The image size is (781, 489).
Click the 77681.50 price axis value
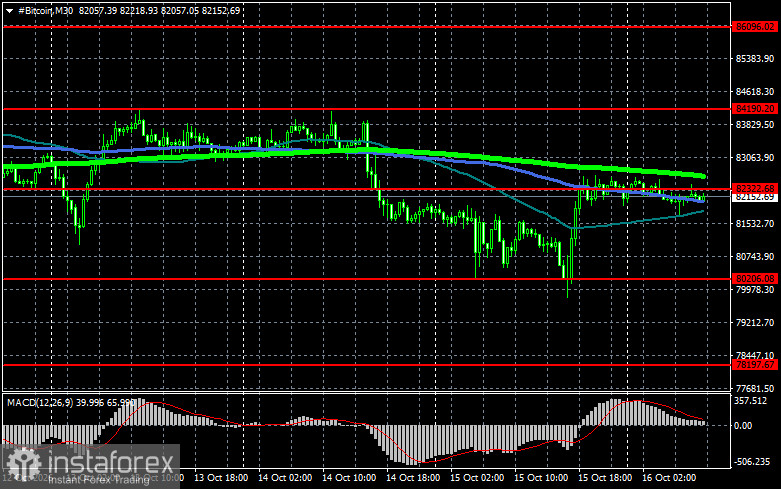(x=755, y=388)
